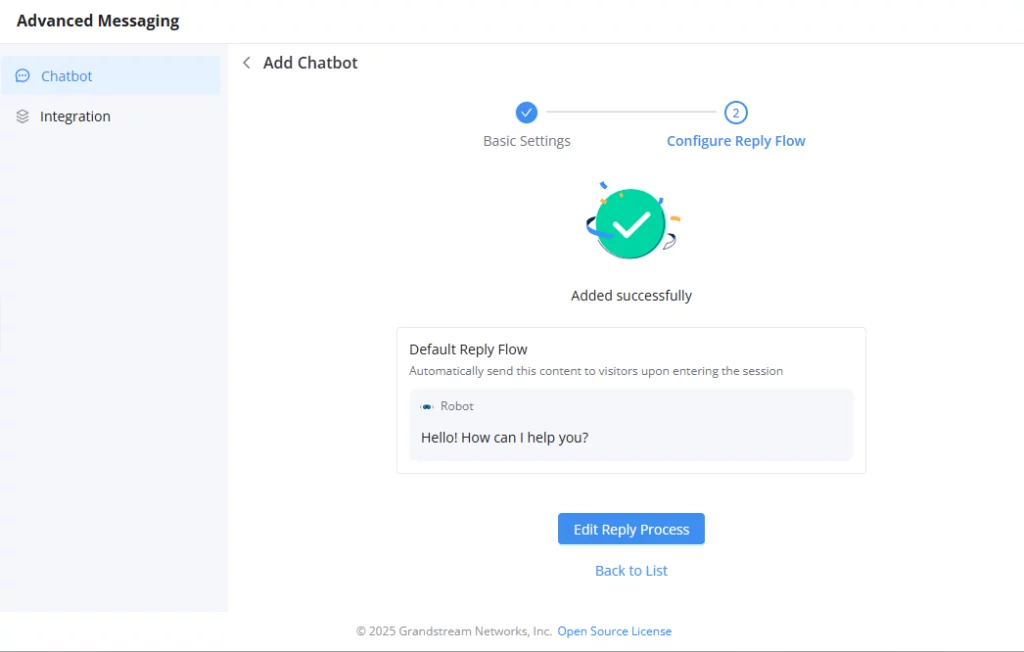Click the Added successfully message text
The image size is (1024, 652).
[x=631, y=295]
